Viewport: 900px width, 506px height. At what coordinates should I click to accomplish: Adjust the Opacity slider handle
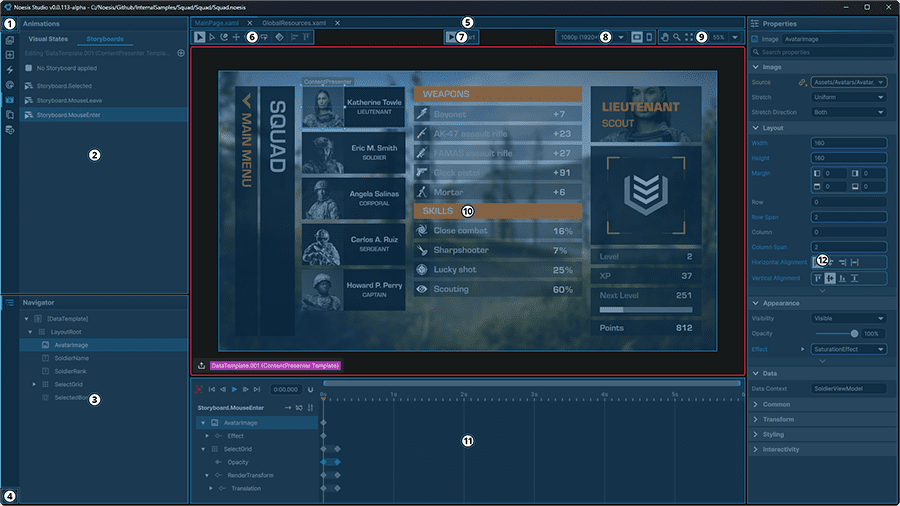point(854,333)
